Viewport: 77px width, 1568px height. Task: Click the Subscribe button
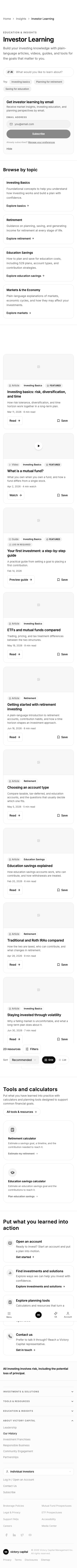(38, 133)
